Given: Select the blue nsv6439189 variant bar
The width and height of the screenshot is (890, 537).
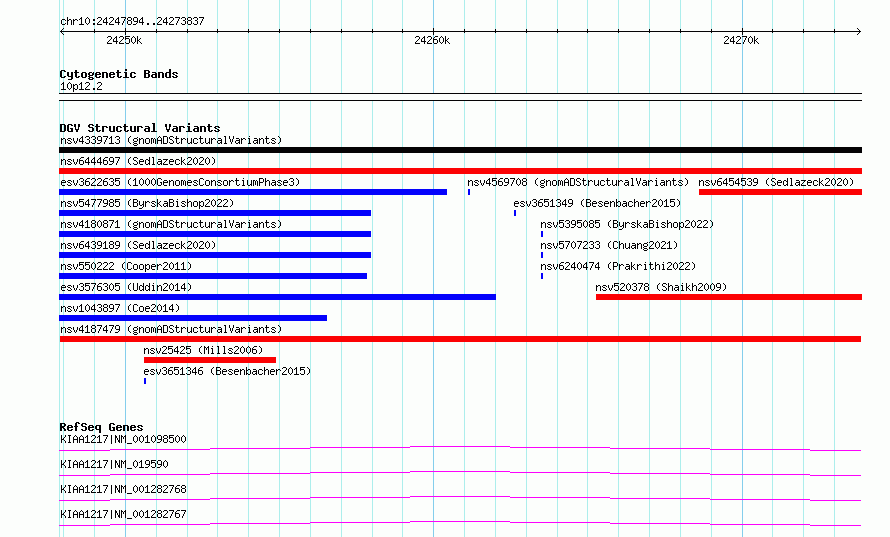Looking at the screenshot, I should click(x=215, y=255).
